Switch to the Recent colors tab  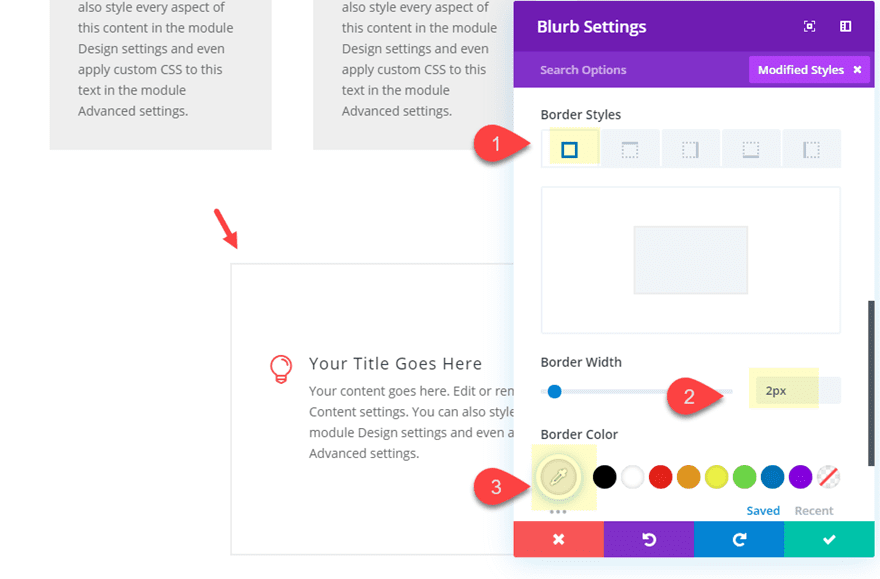pos(814,511)
